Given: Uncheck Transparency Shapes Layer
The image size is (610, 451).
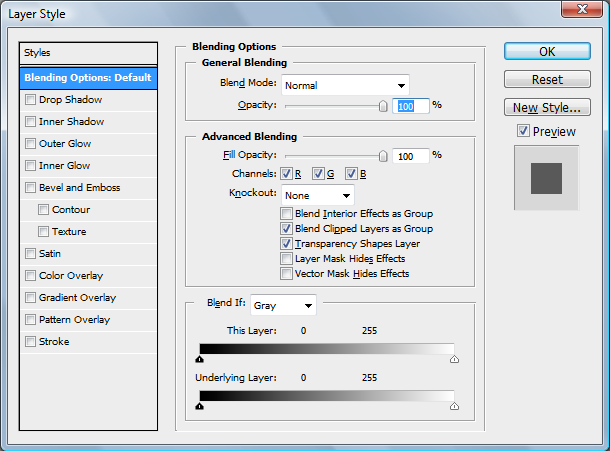Looking at the screenshot, I should tap(286, 244).
